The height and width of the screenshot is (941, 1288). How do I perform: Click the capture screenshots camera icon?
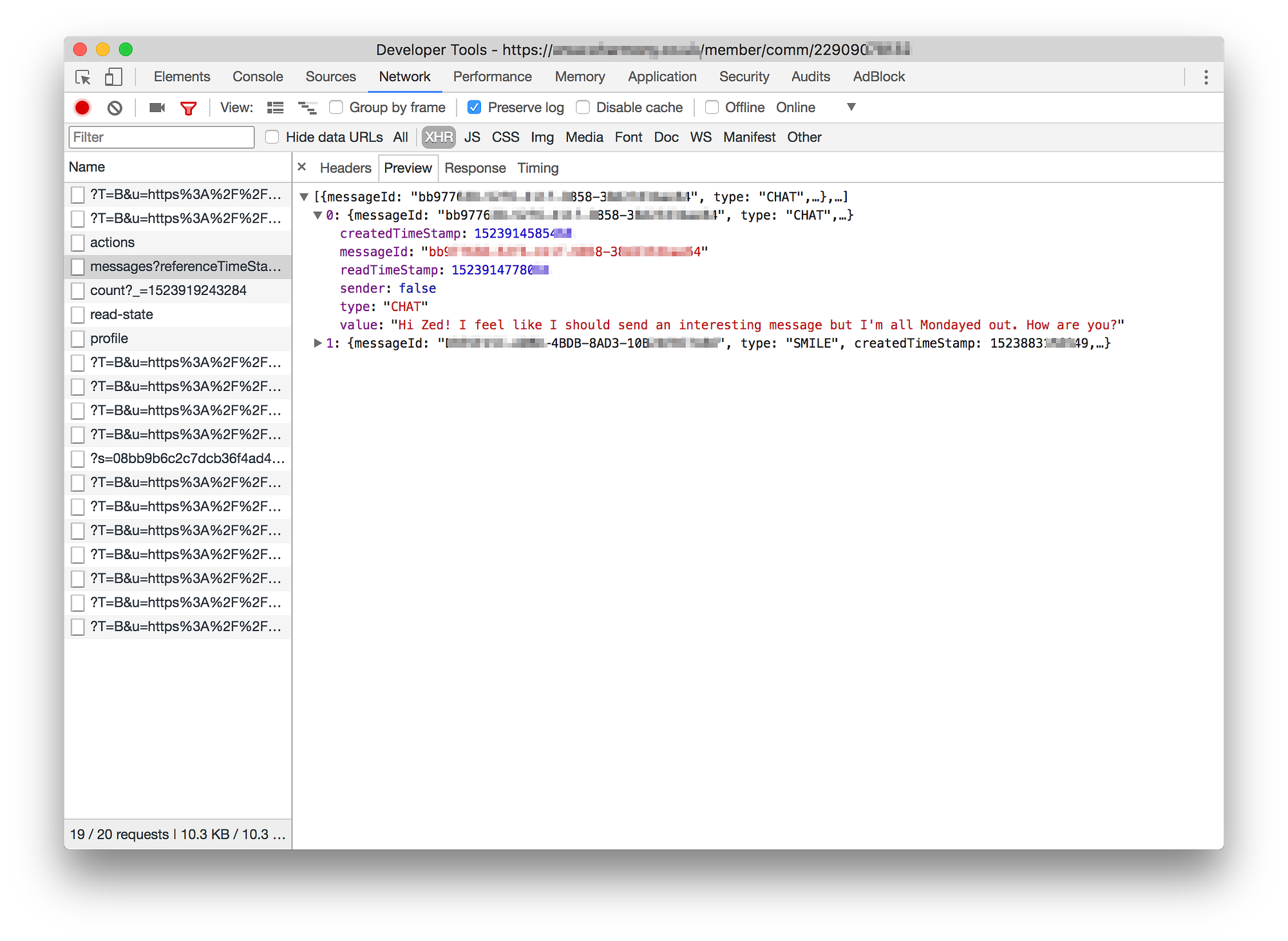[156, 108]
